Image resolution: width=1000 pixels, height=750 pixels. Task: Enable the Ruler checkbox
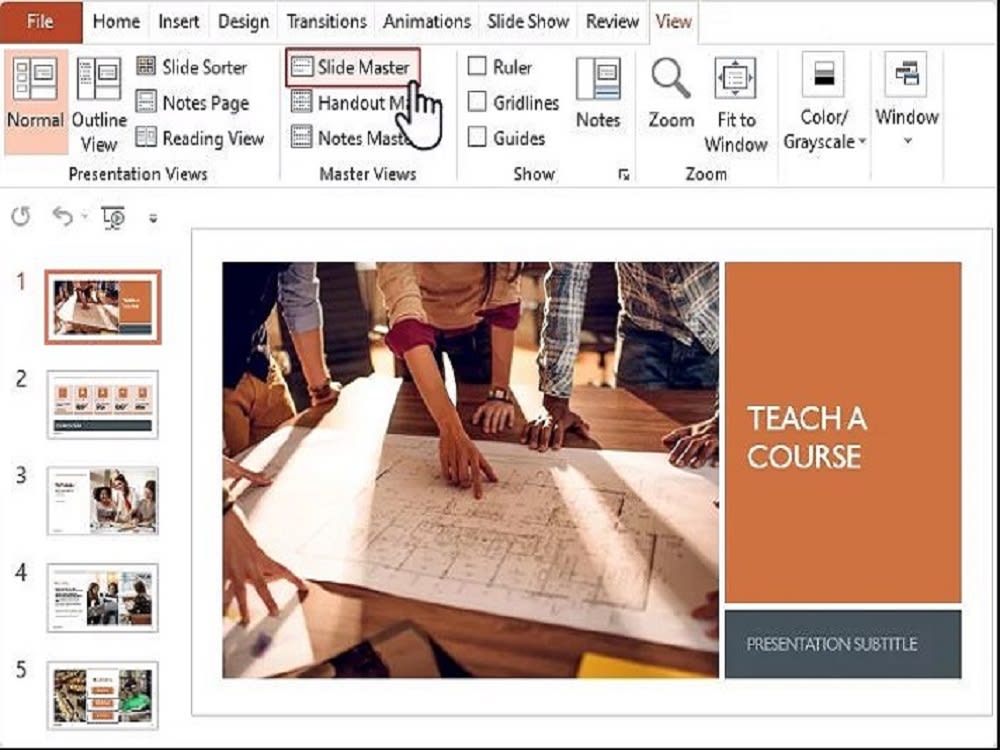(x=477, y=66)
